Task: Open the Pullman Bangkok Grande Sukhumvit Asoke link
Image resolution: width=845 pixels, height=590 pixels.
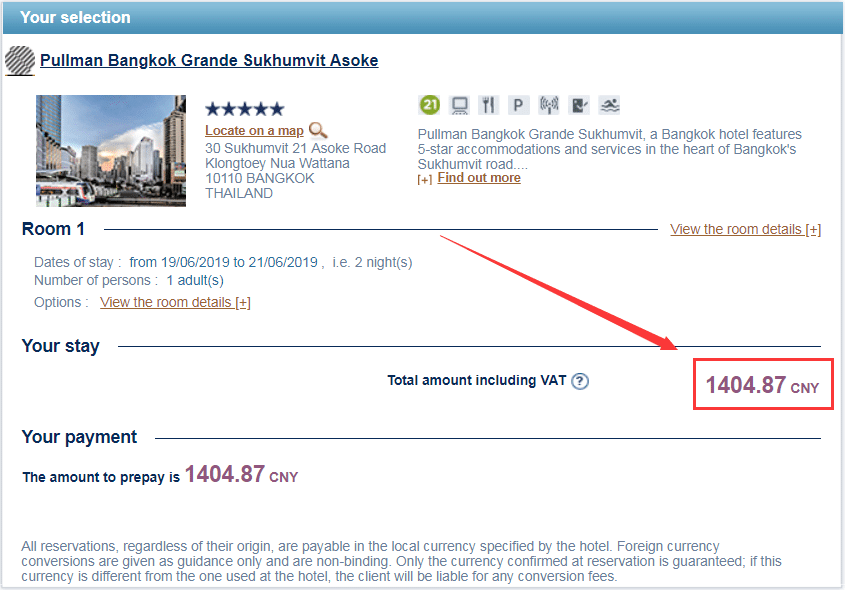Action: coord(209,60)
